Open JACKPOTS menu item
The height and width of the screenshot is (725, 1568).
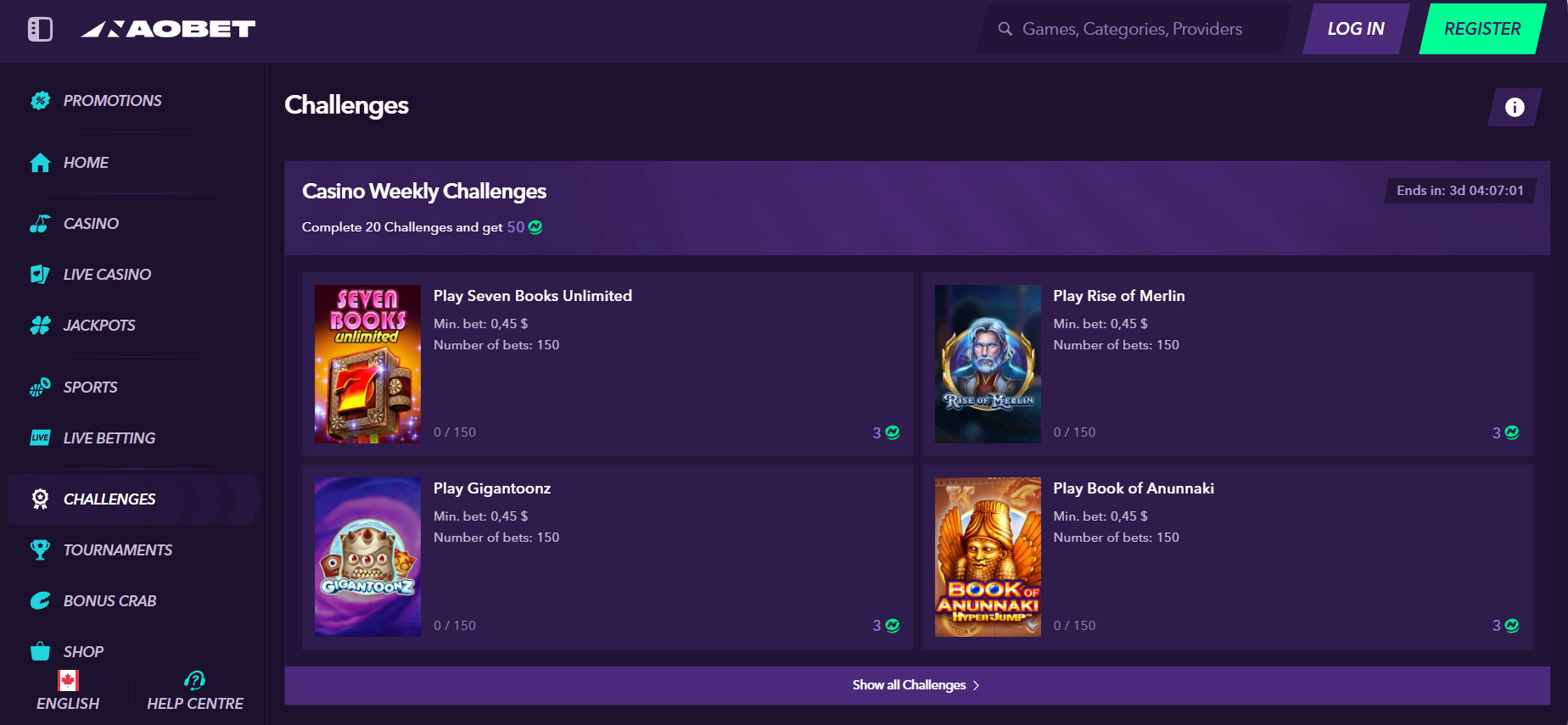point(99,326)
